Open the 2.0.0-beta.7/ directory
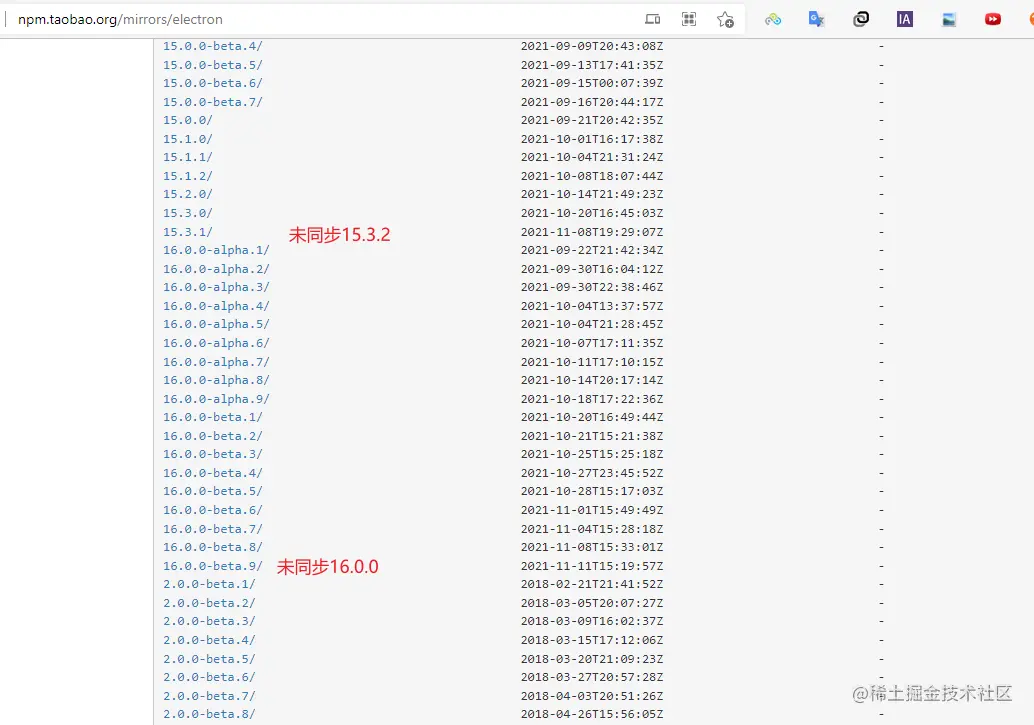Image resolution: width=1034 pixels, height=725 pixels. (209, 696)
